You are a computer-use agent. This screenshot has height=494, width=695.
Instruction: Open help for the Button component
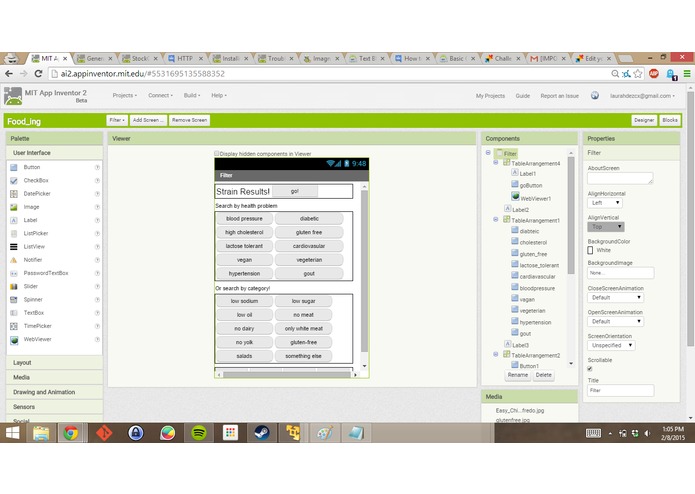point(97,167)
